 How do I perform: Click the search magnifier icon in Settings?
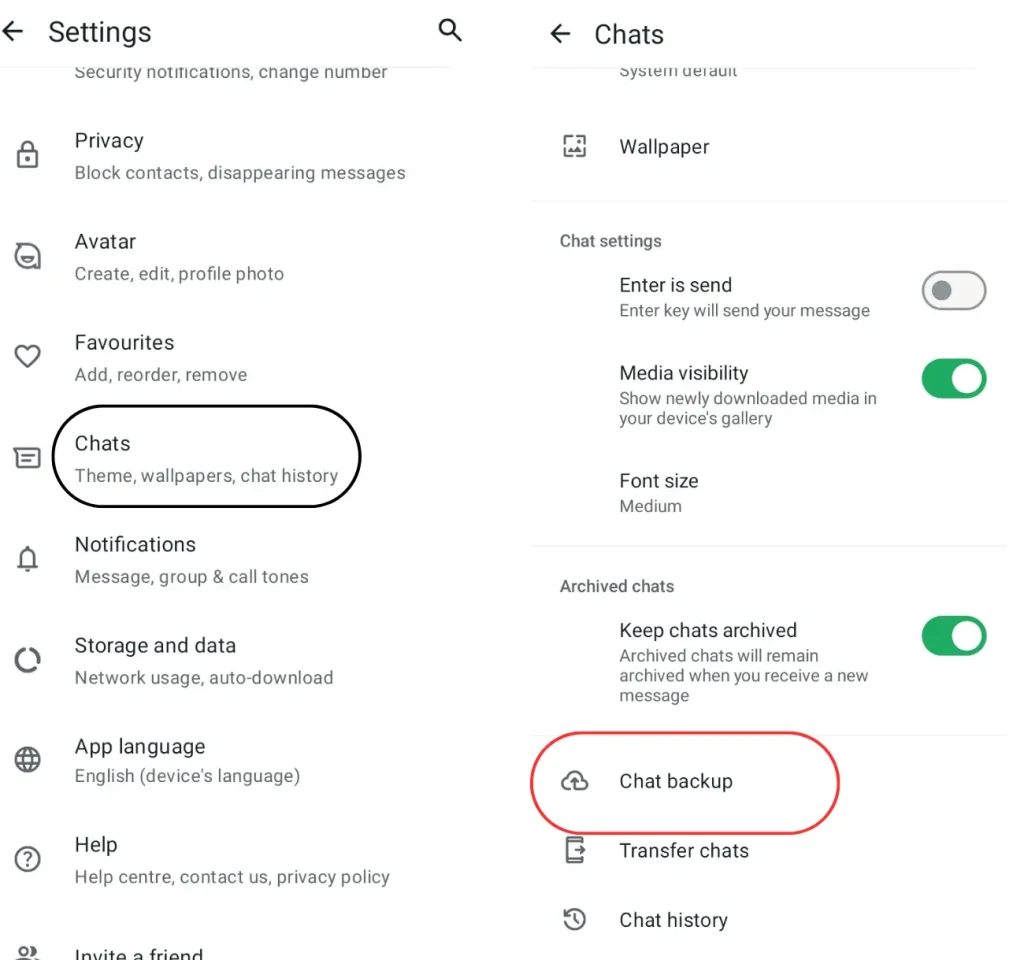pyautogui.click(x=450, y=30)
